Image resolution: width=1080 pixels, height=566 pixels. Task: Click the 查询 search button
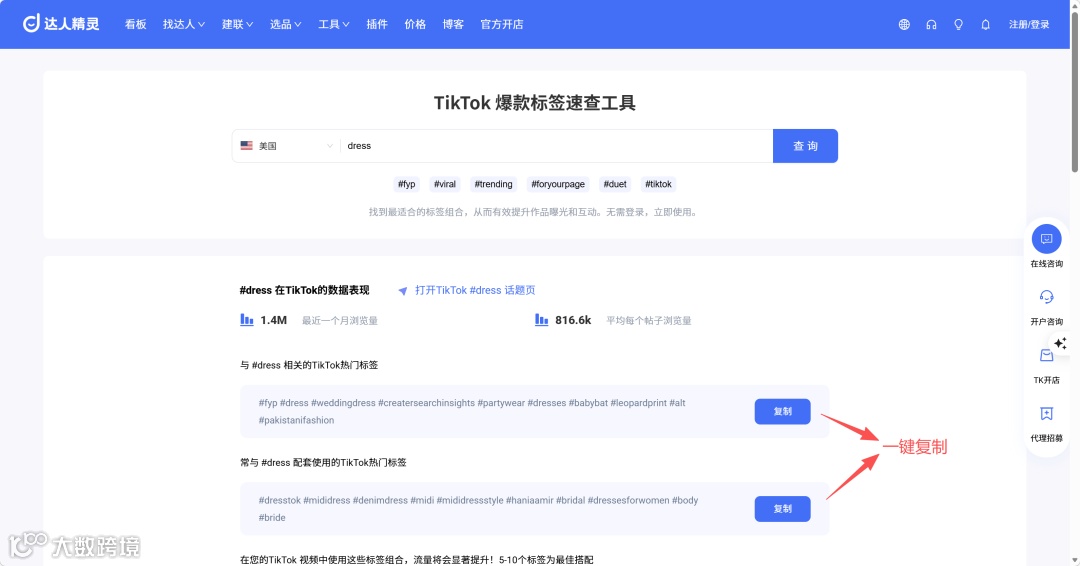click(805, 146)
